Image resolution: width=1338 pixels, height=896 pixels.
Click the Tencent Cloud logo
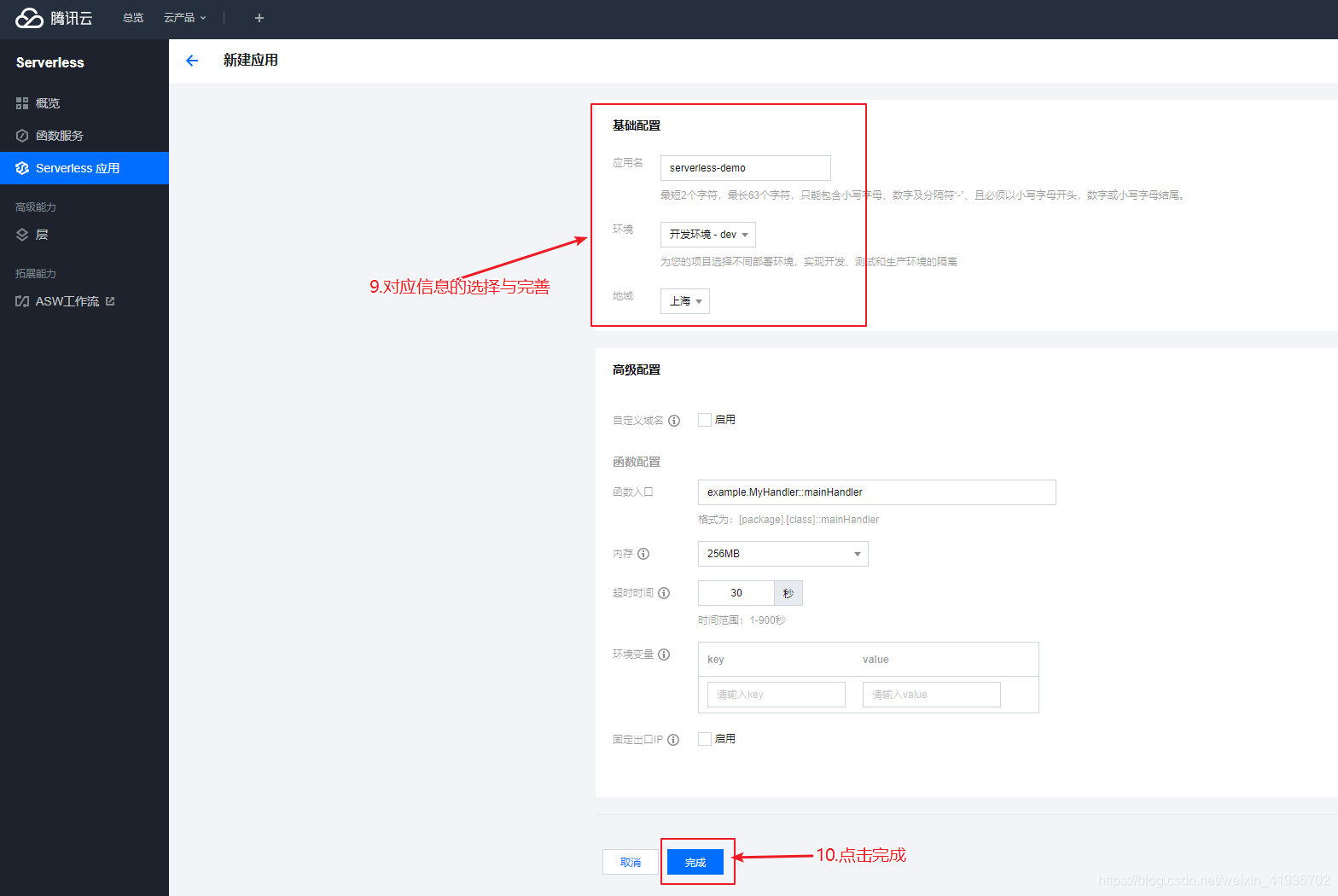[x=54, y=18]
